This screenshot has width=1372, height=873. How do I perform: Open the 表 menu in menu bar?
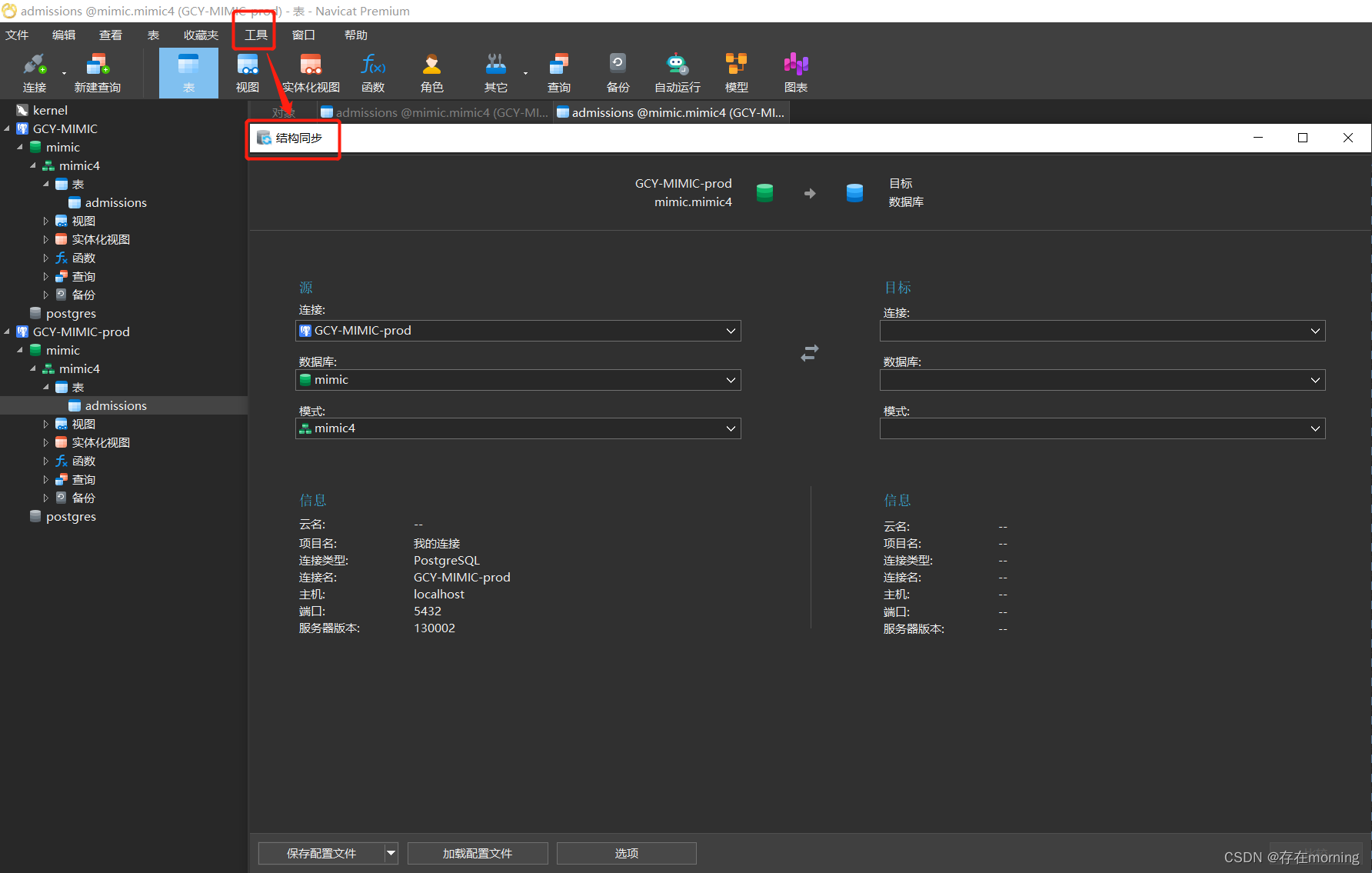point(153,35)
